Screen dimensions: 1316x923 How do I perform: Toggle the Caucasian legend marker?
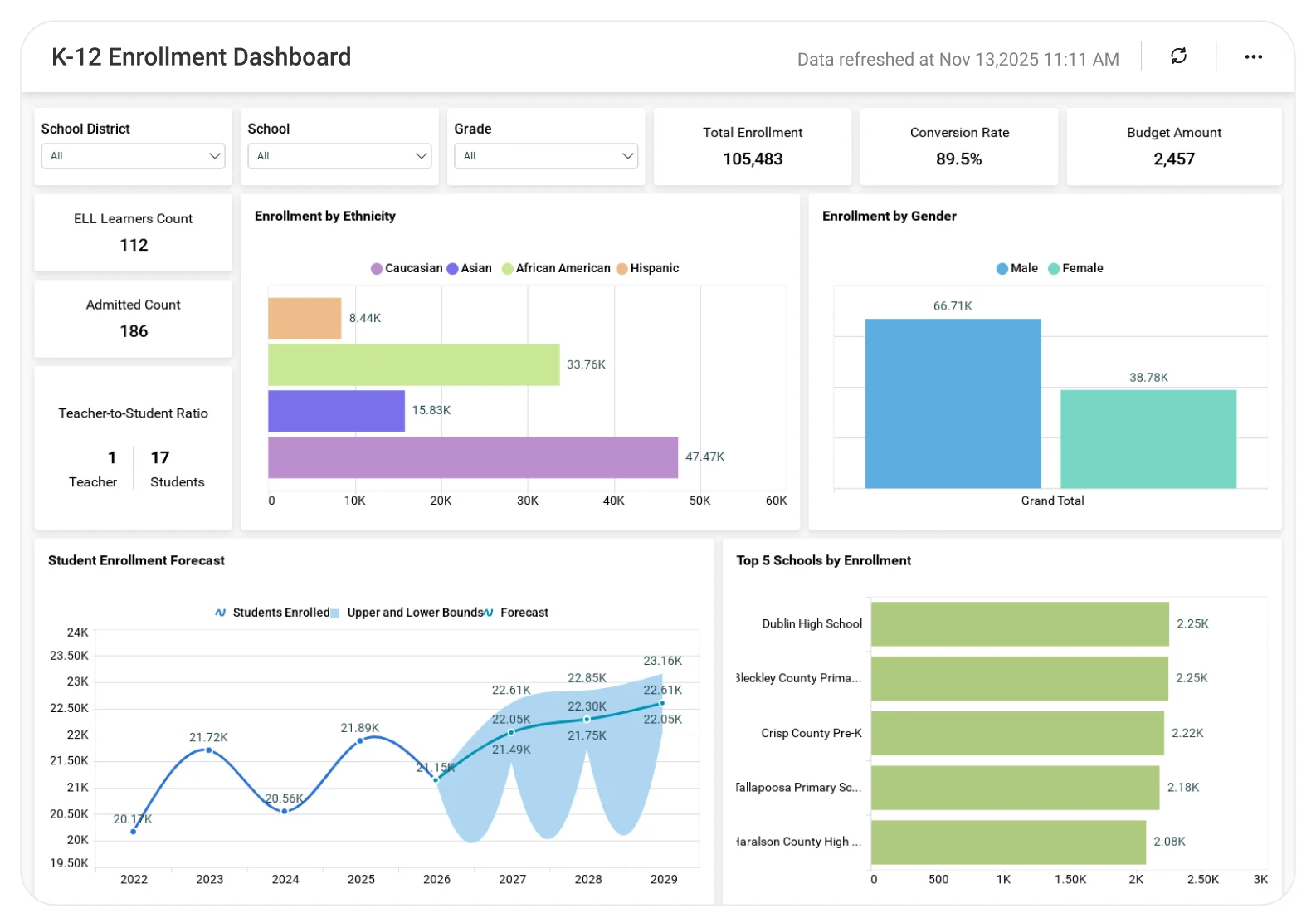(377, 268)
